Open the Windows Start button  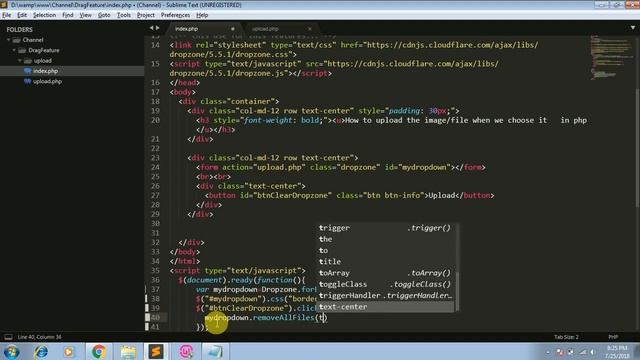tap(11, 351)
